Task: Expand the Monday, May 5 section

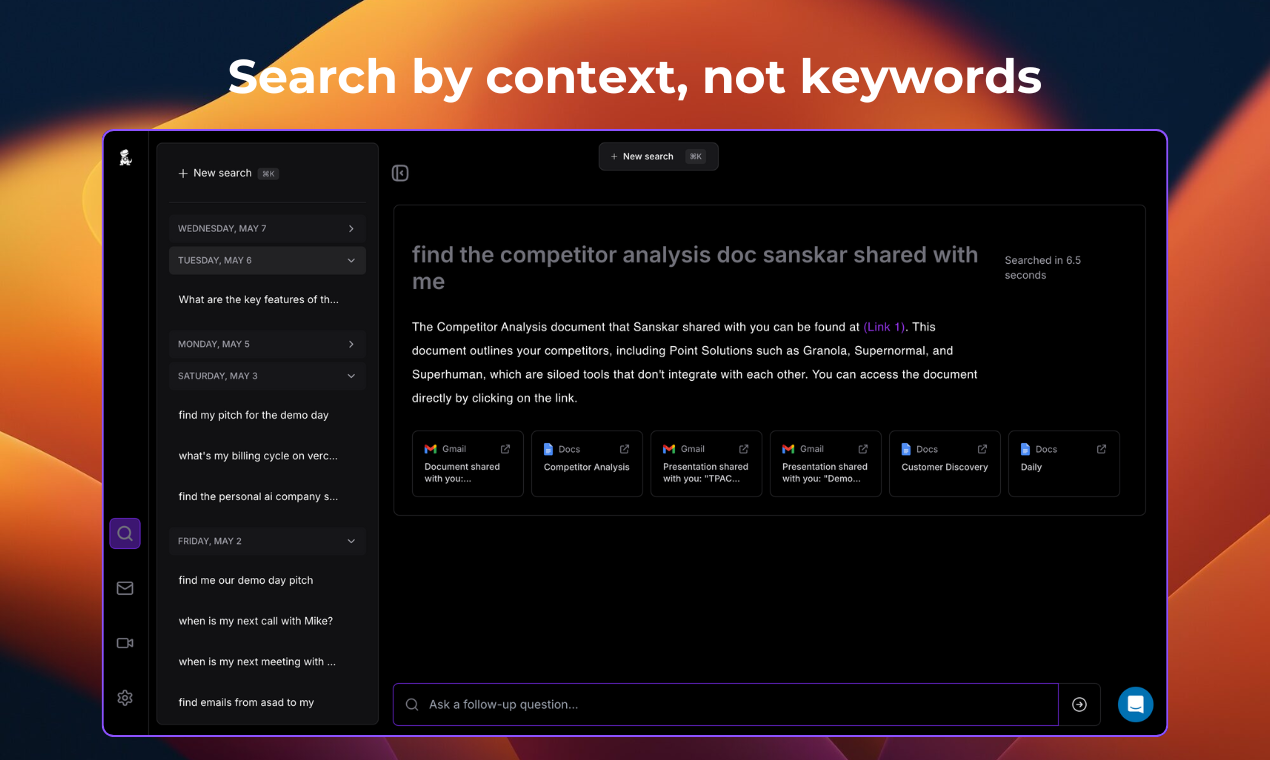Action: pos(267,344)
